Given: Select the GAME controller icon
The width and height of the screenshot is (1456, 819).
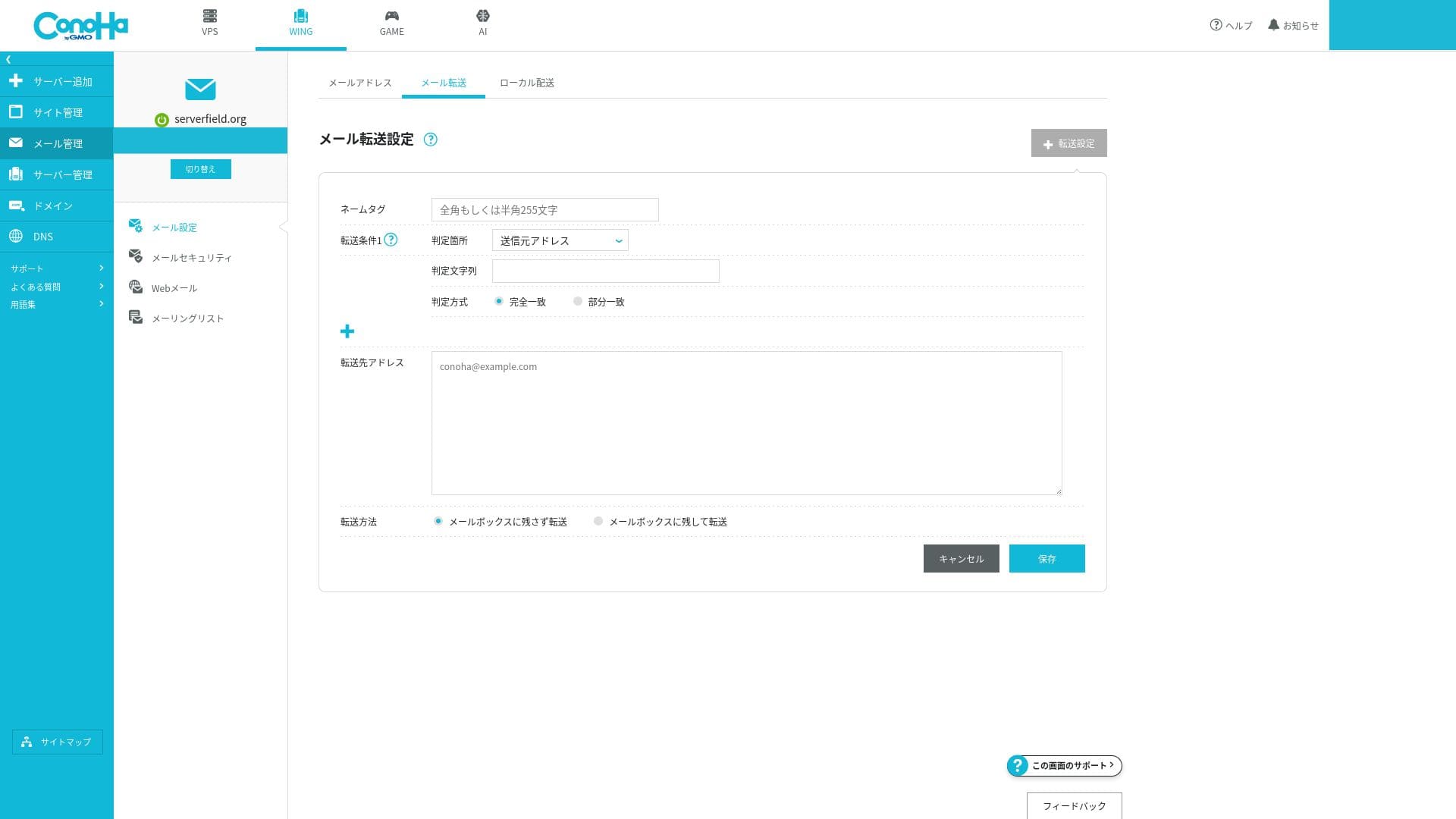Looking at the screenshot, I should [391, 17].
